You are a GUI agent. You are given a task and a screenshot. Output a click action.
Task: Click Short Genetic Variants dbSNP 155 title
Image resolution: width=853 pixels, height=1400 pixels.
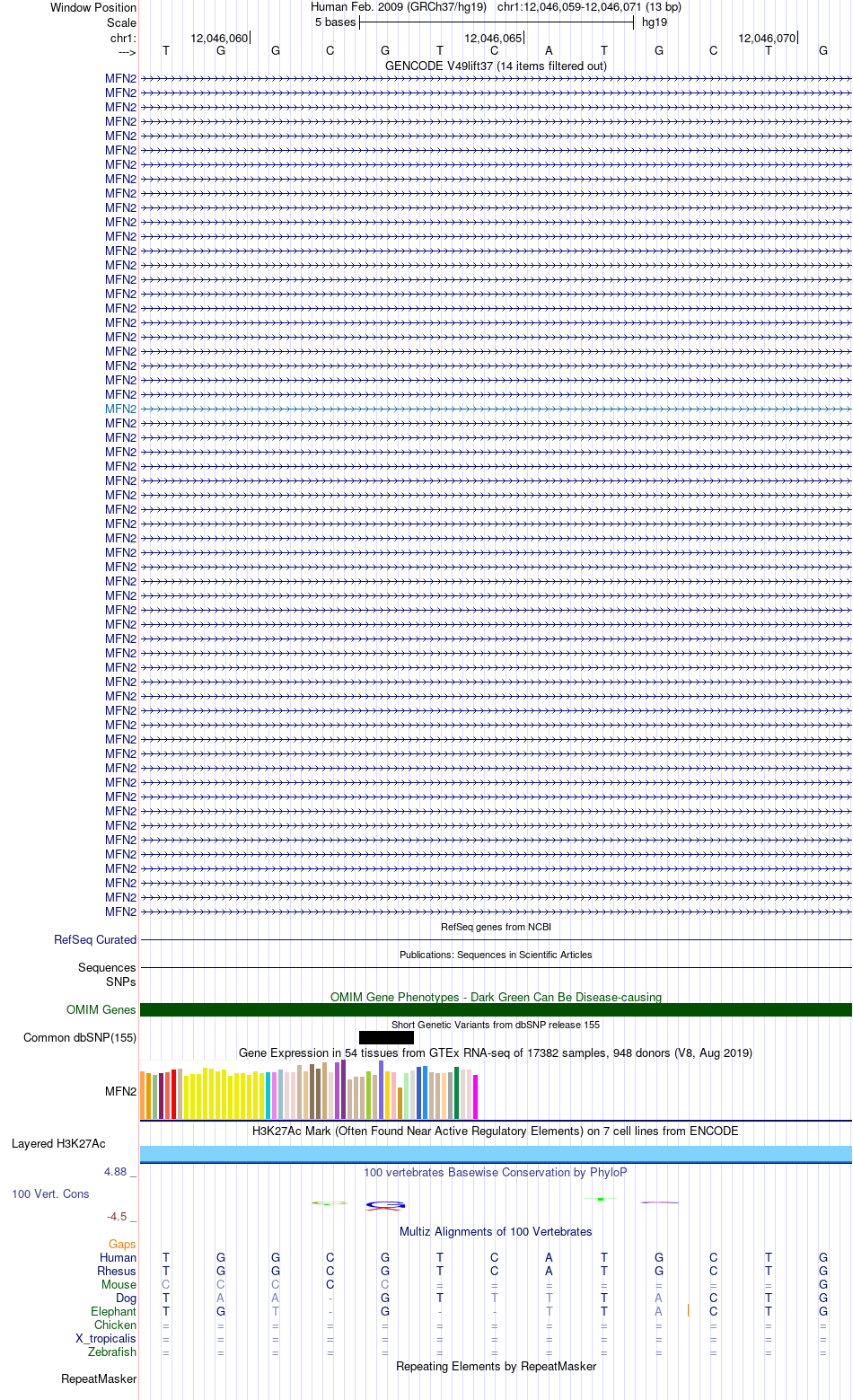point(496,1024)
